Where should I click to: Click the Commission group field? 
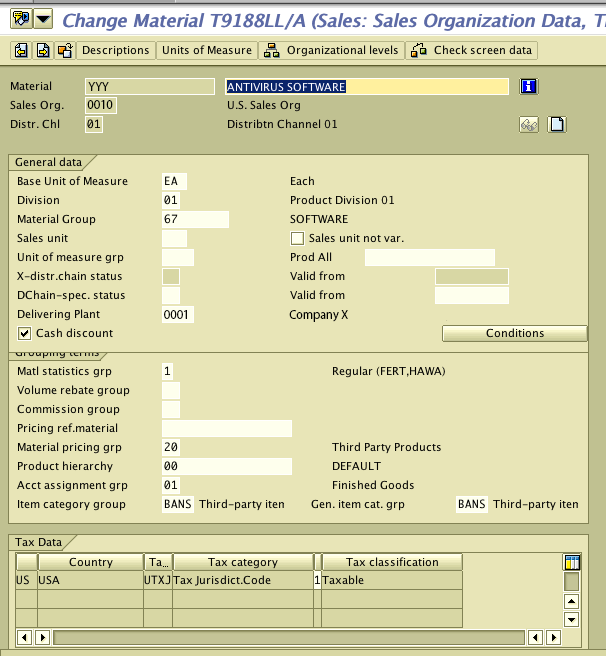tap(171, 409)
